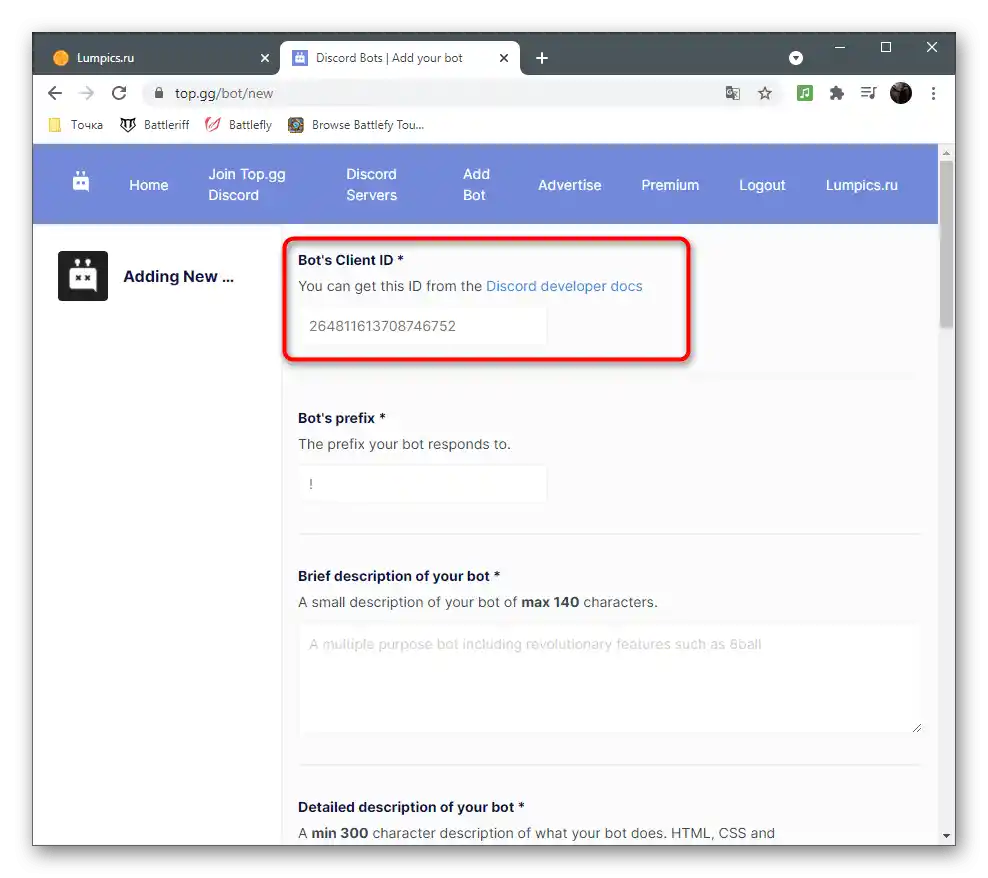Click Brief description of your bot label
The height and width of the screenshot is (878, 988).
[x=399, y=576]
